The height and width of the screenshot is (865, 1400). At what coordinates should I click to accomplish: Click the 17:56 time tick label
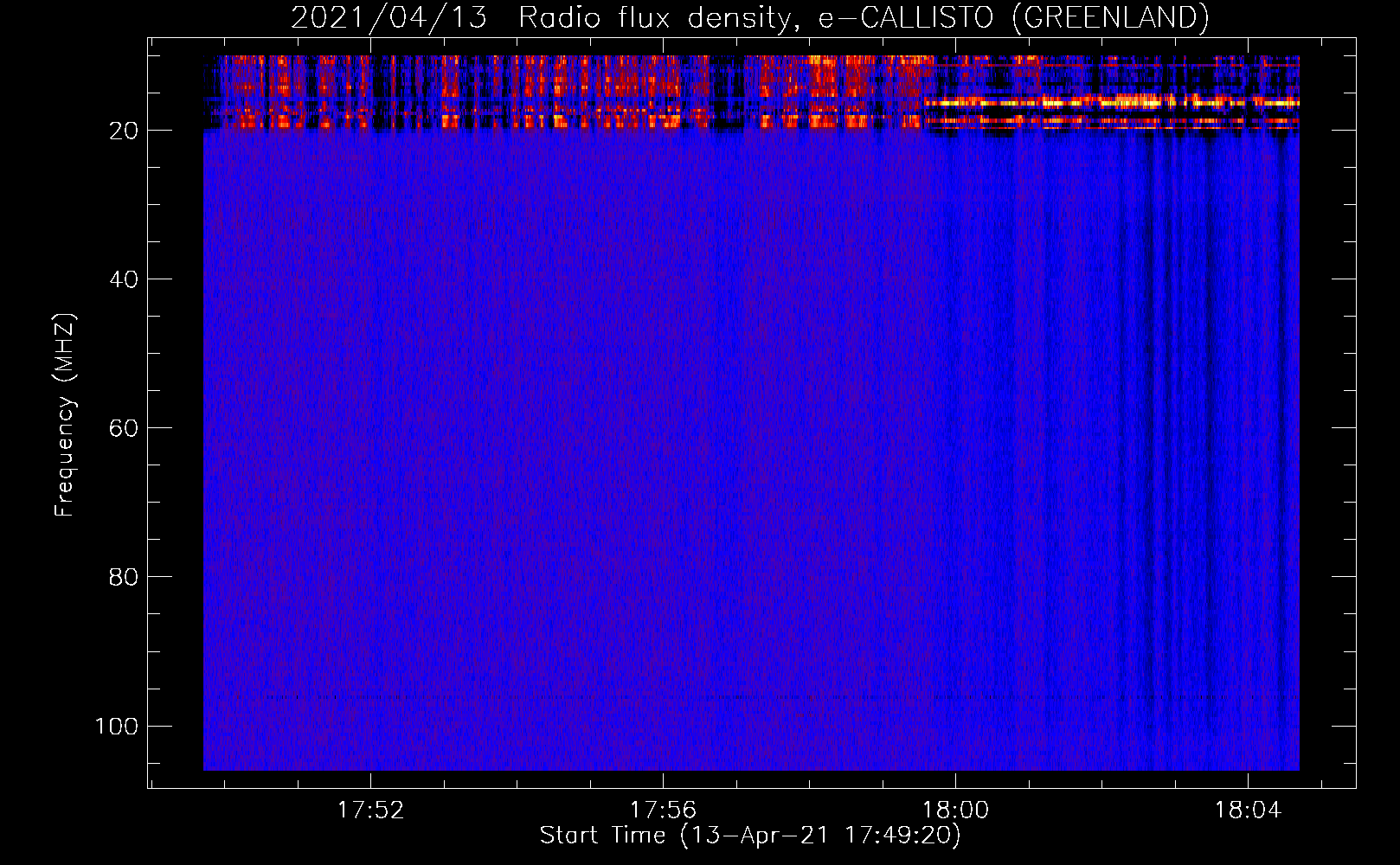tap(663, 811)
